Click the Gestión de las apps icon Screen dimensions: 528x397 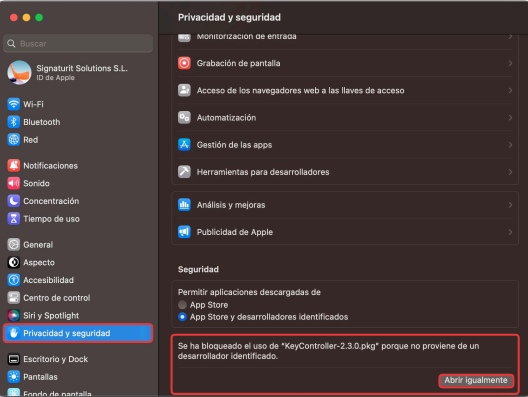(x=184, y=145)
